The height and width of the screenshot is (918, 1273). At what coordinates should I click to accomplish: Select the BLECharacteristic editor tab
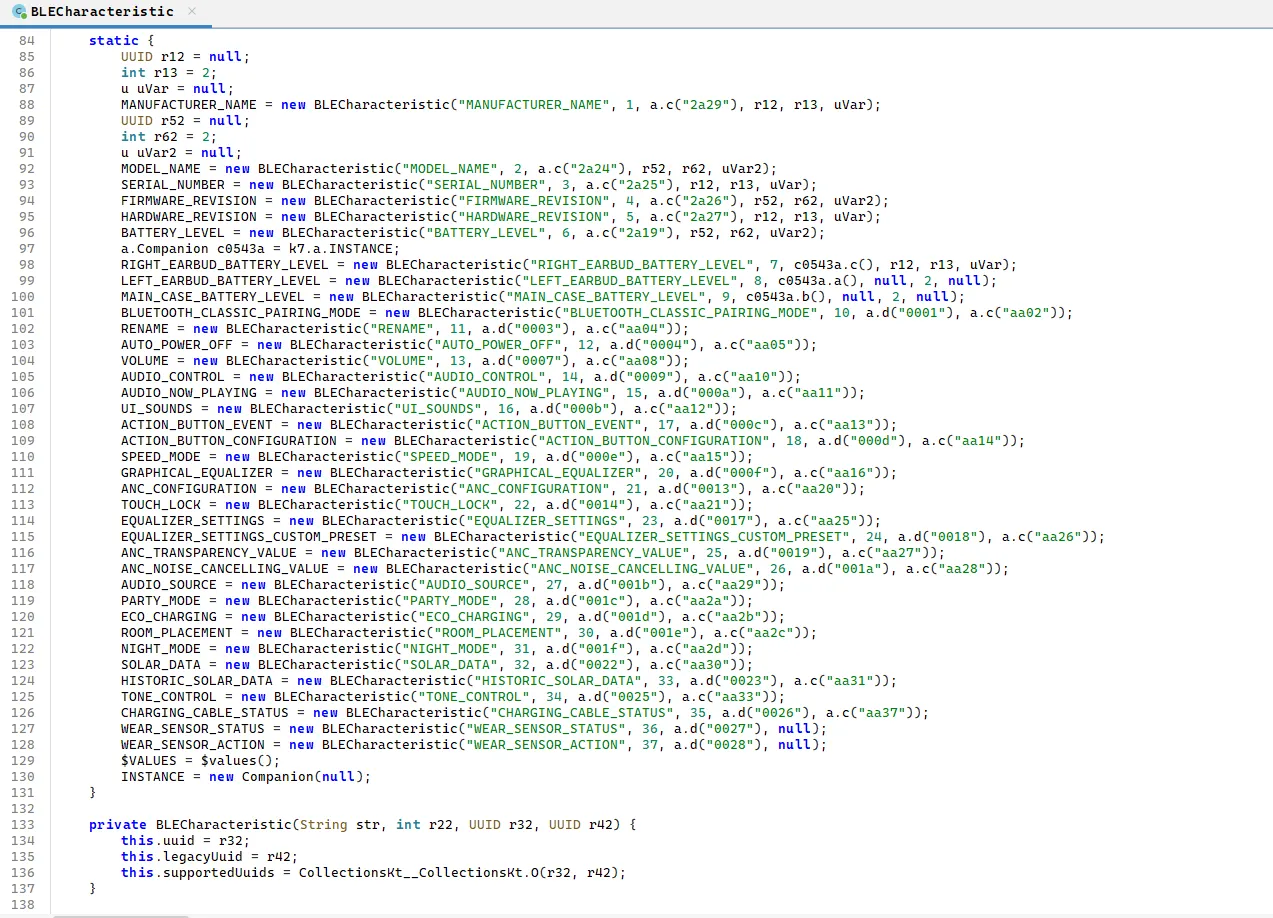[x=101, y=12]
